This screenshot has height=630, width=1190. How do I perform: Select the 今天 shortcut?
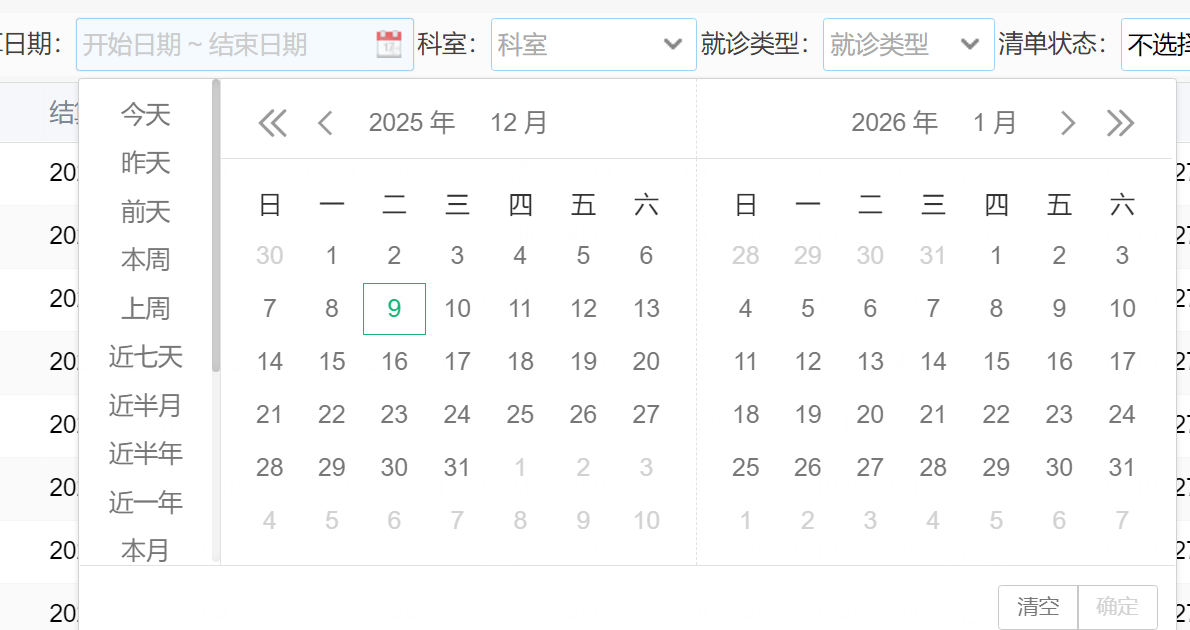coord(146,114)
